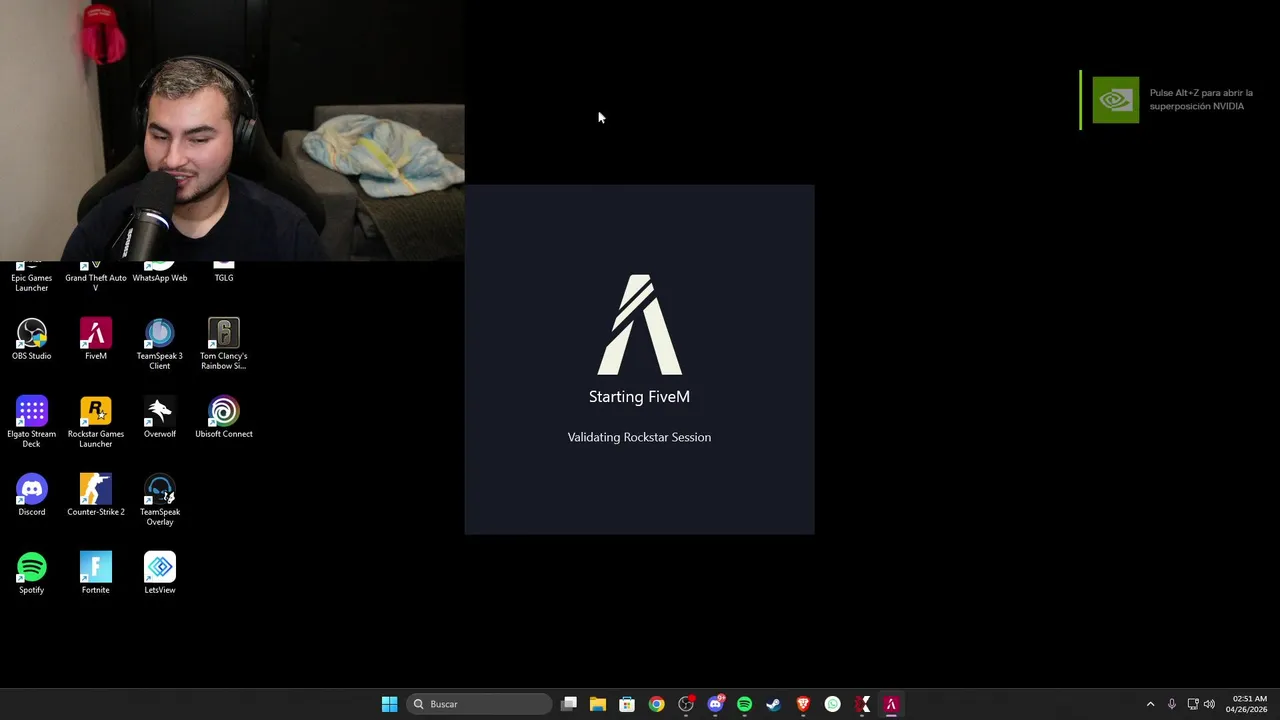Switch to OBS Studio in the taskbar
The height and width of the screenshot is (720, 1280).
coord(686,704)
